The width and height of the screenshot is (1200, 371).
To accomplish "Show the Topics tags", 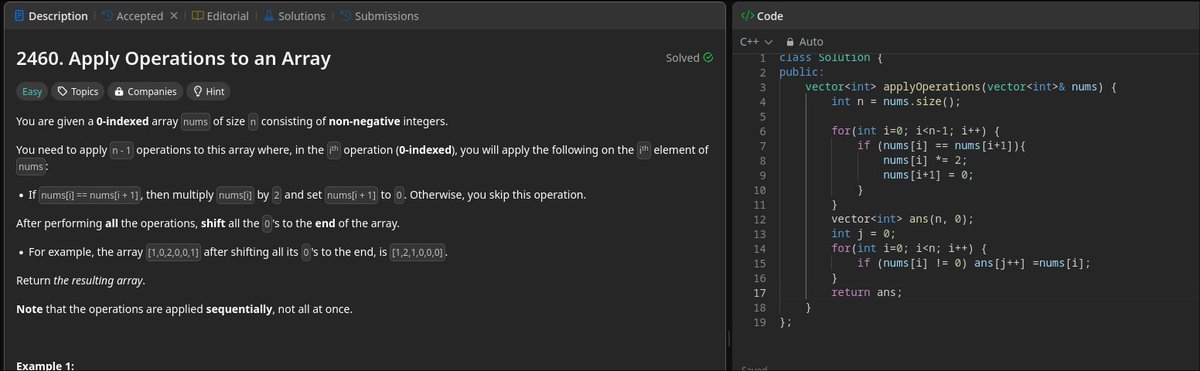I will coord(77,91).
